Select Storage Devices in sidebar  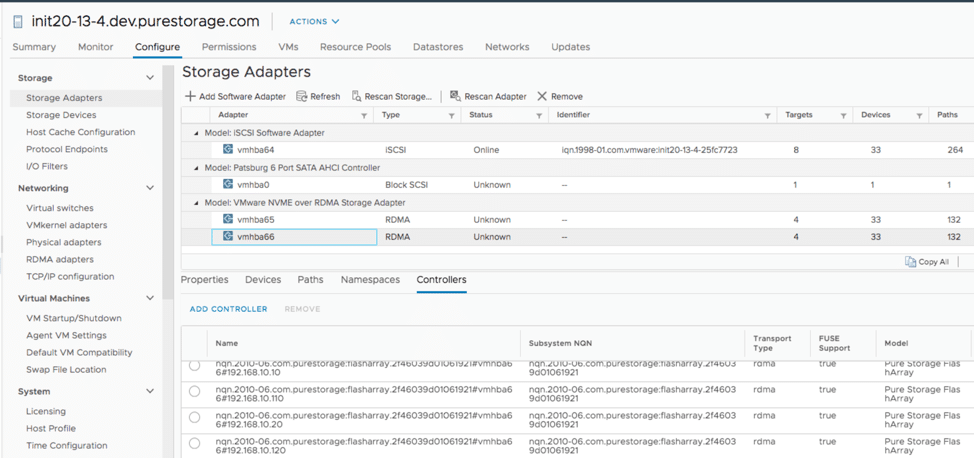pyautogui.click(x=61, y=115)
